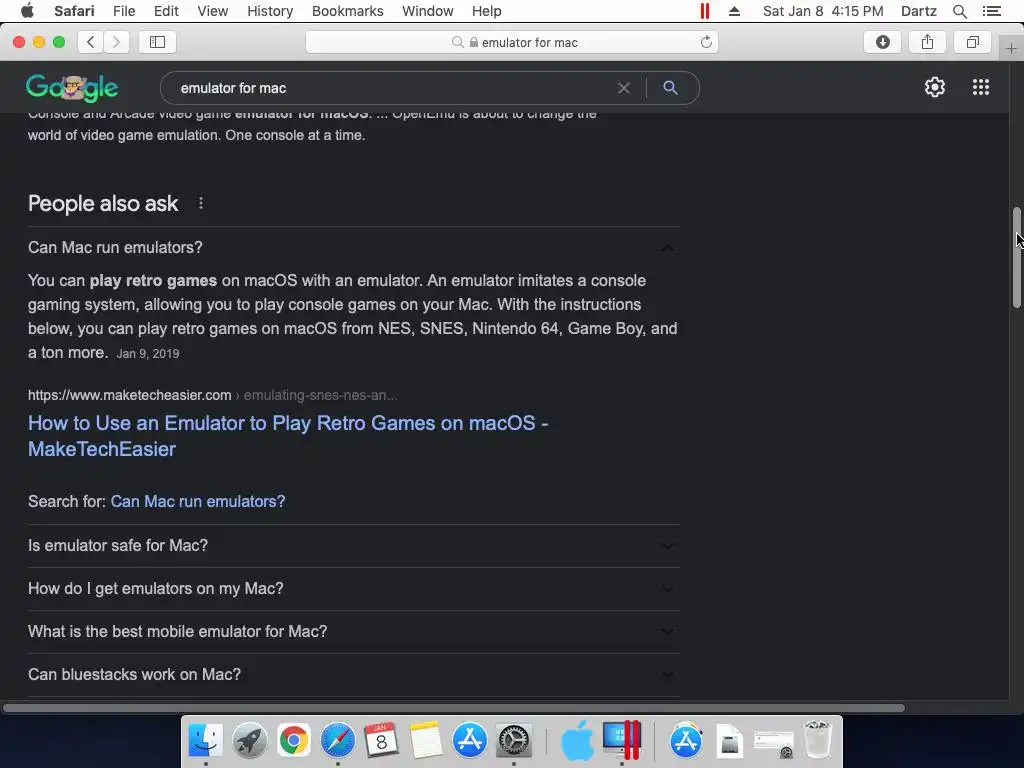Open the File menu
The height and width of the screenshot is (768, 1024).
tap(123, 11)
